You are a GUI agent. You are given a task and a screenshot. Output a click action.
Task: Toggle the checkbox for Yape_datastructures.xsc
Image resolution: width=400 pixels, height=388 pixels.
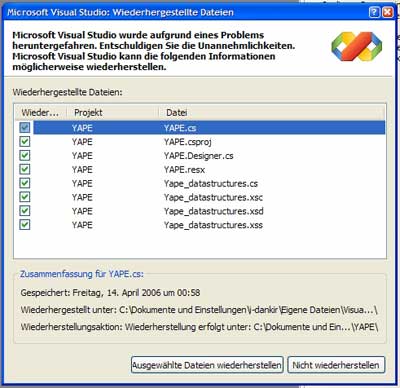(x=25, y=197)
